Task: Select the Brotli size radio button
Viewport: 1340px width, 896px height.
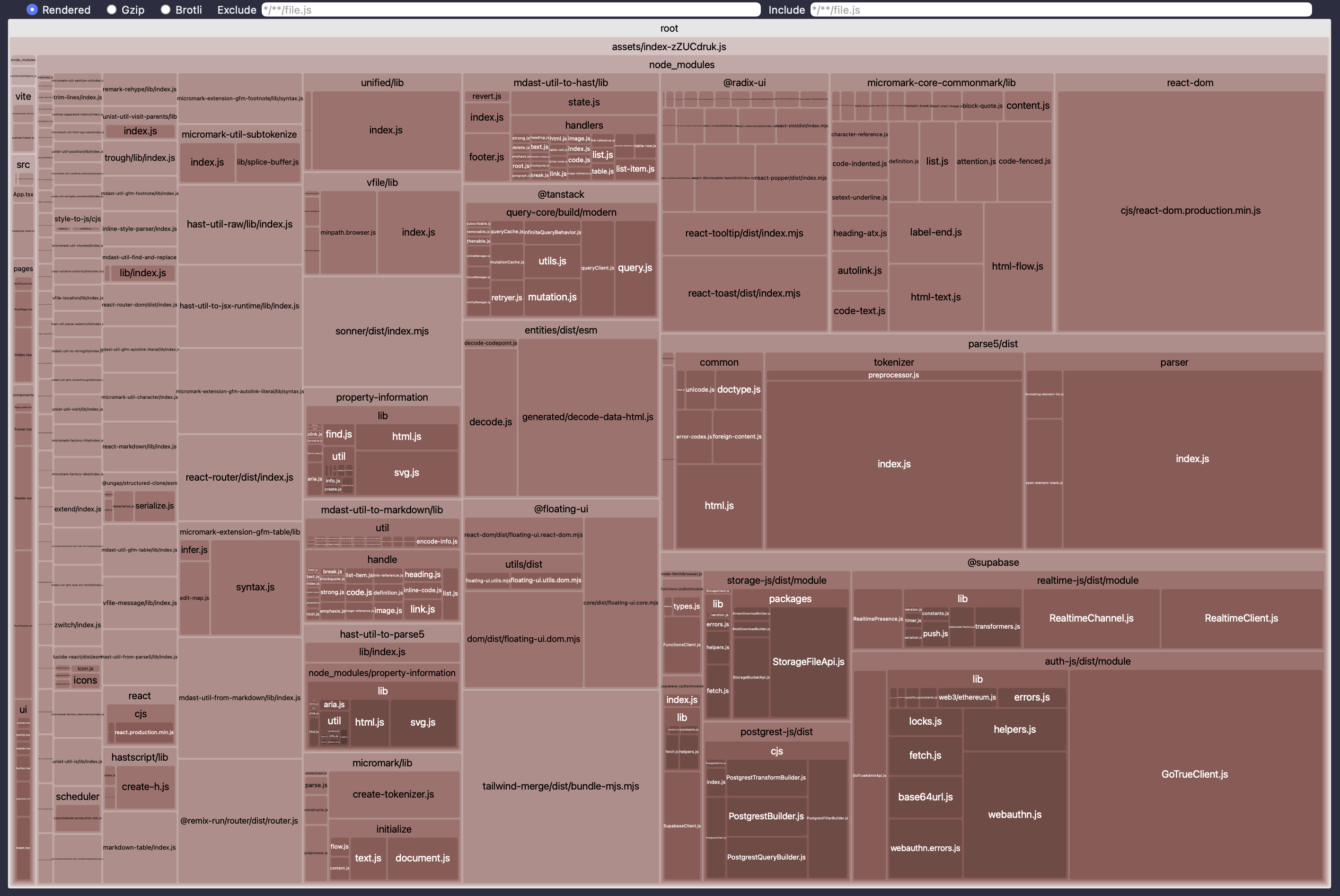Action: pos(165,10)
